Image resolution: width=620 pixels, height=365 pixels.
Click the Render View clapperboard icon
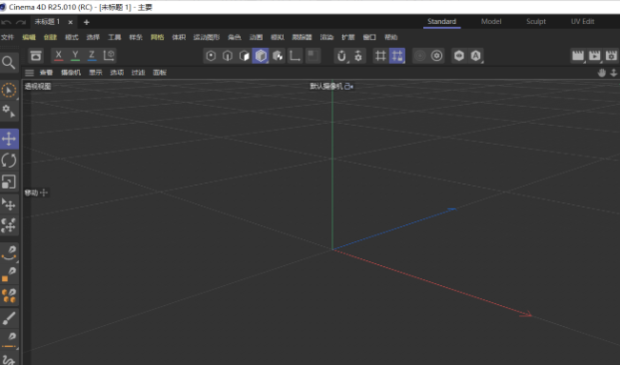(x=578, y=56)
